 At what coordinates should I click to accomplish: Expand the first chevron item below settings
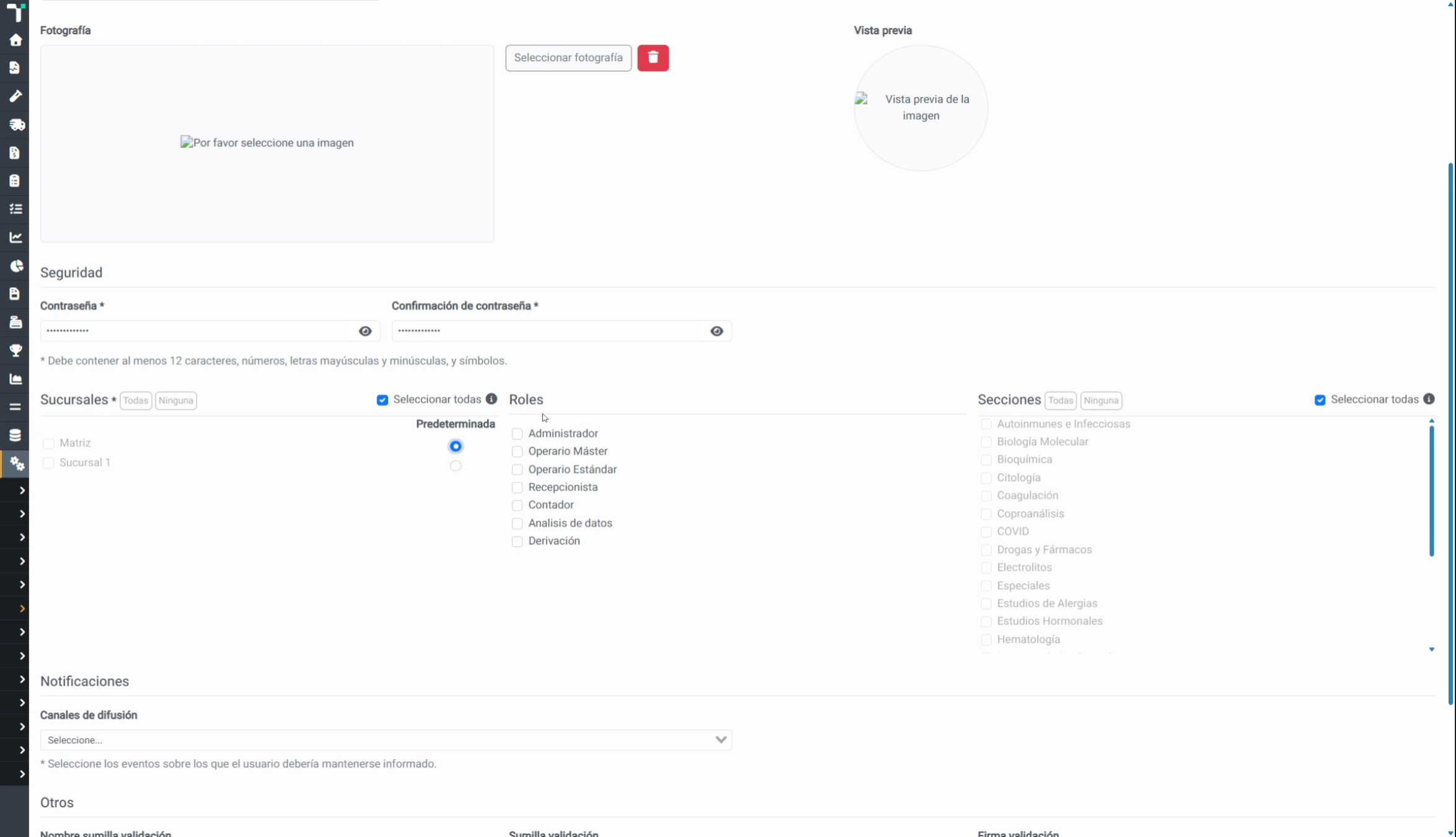coord(22,490)
